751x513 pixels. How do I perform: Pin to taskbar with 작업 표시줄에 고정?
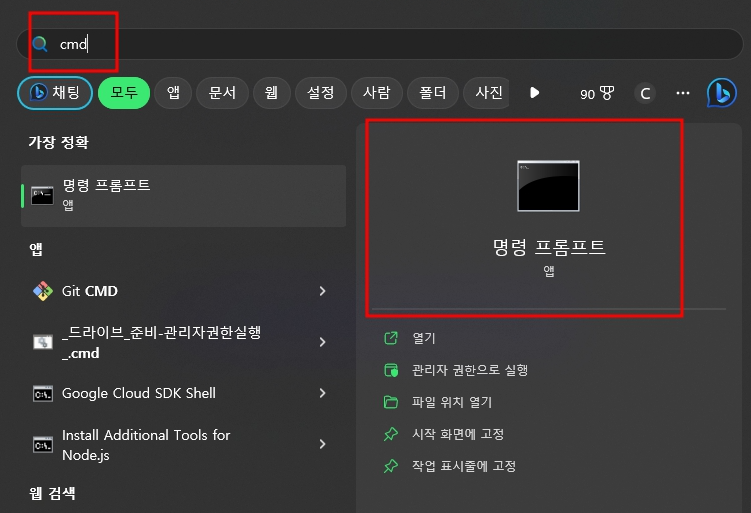pyautogui.click(x=464, y=466)
